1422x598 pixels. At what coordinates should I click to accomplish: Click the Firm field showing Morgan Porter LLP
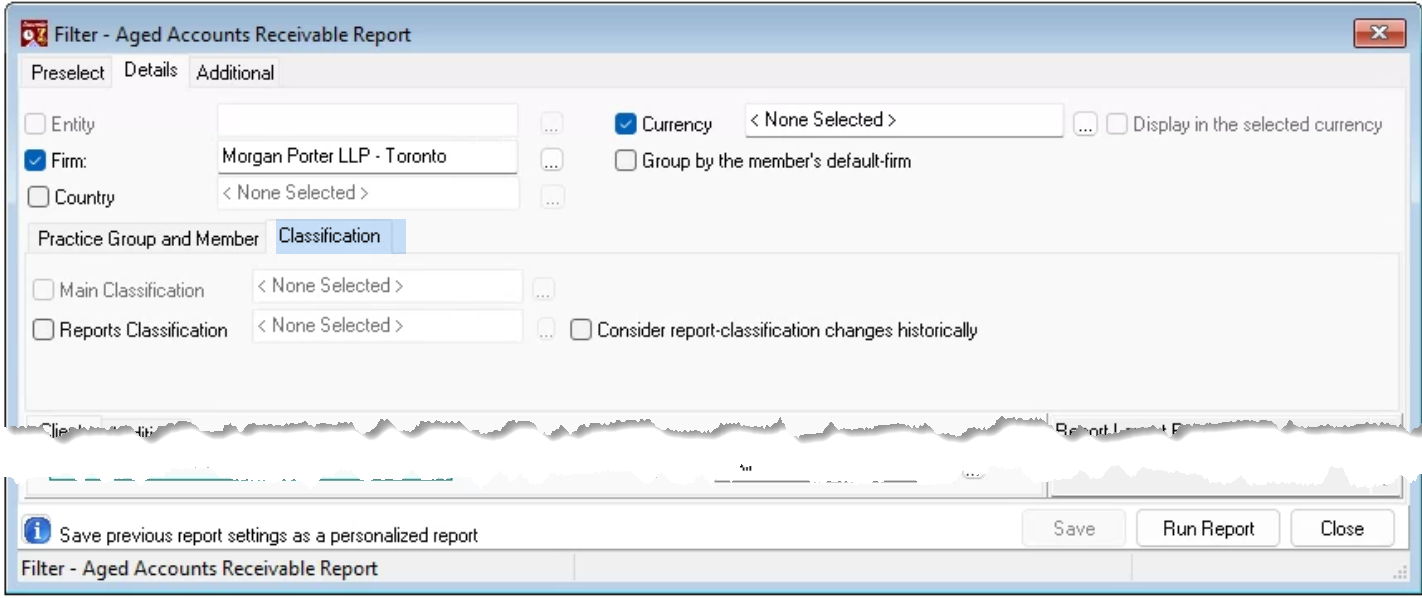tap(367, 157)
